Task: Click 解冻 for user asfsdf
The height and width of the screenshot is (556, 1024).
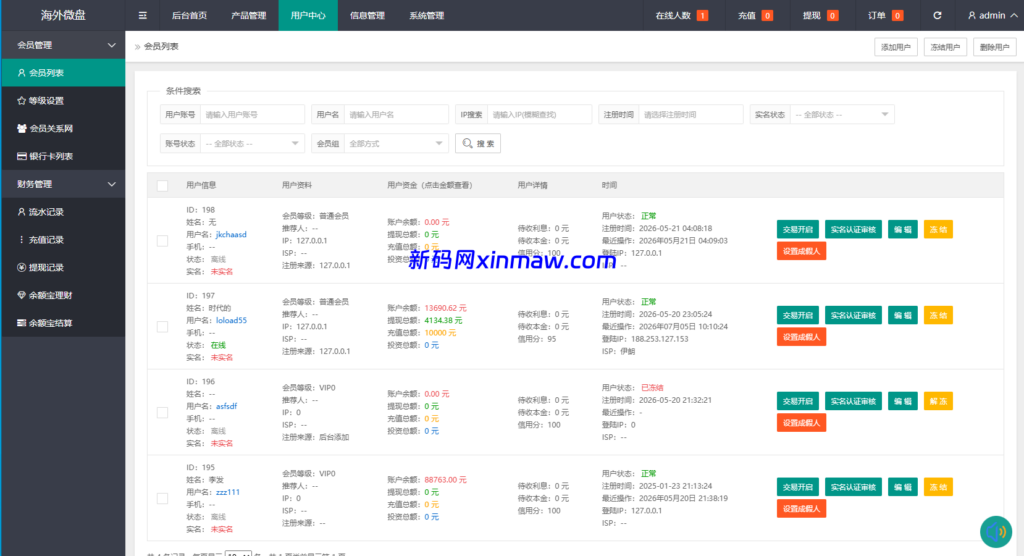Action: click(938, 401)
